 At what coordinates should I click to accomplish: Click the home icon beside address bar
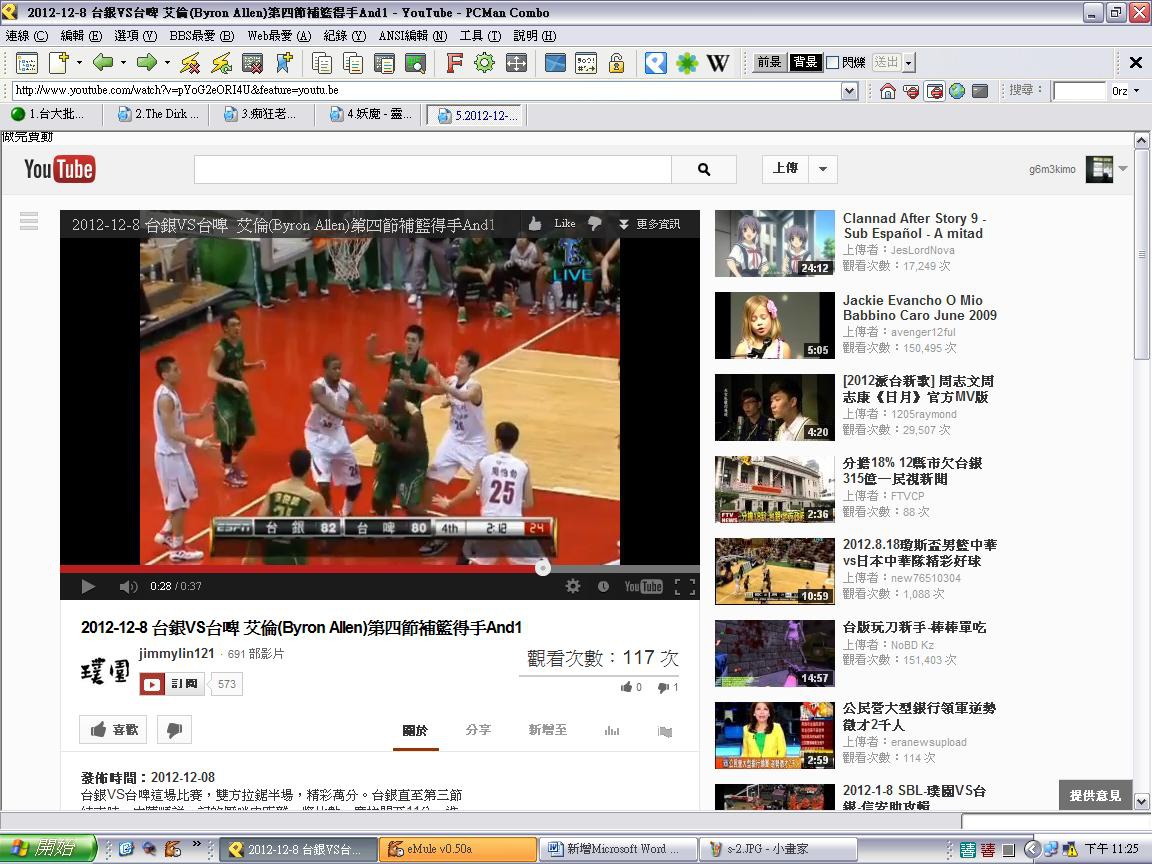point(887,91)
